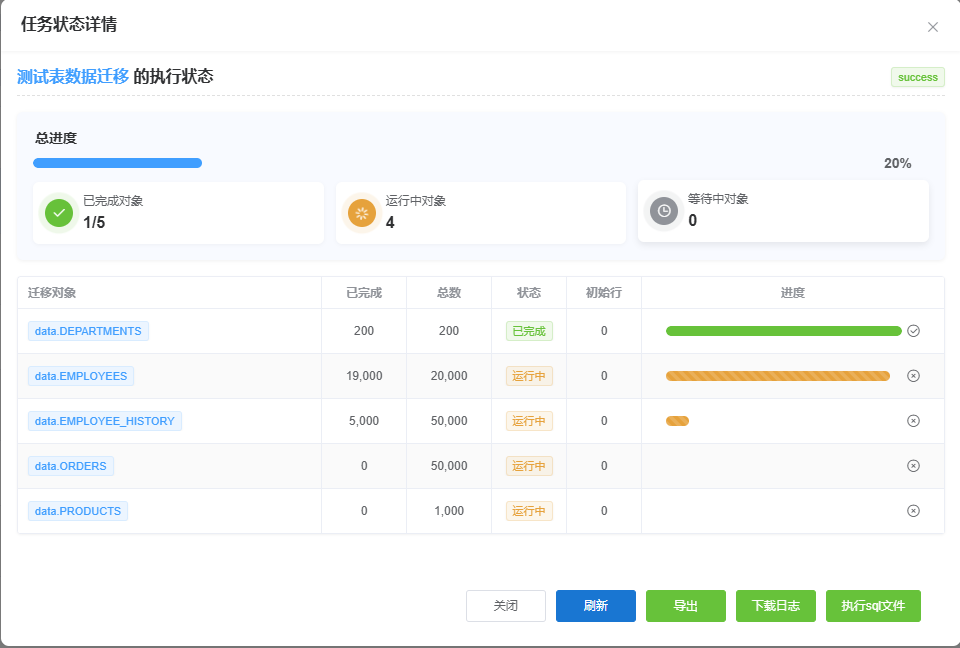Screen dimensions: 960x648
Task: Click the 执行sql文件 button
Action: coord(873,606)
